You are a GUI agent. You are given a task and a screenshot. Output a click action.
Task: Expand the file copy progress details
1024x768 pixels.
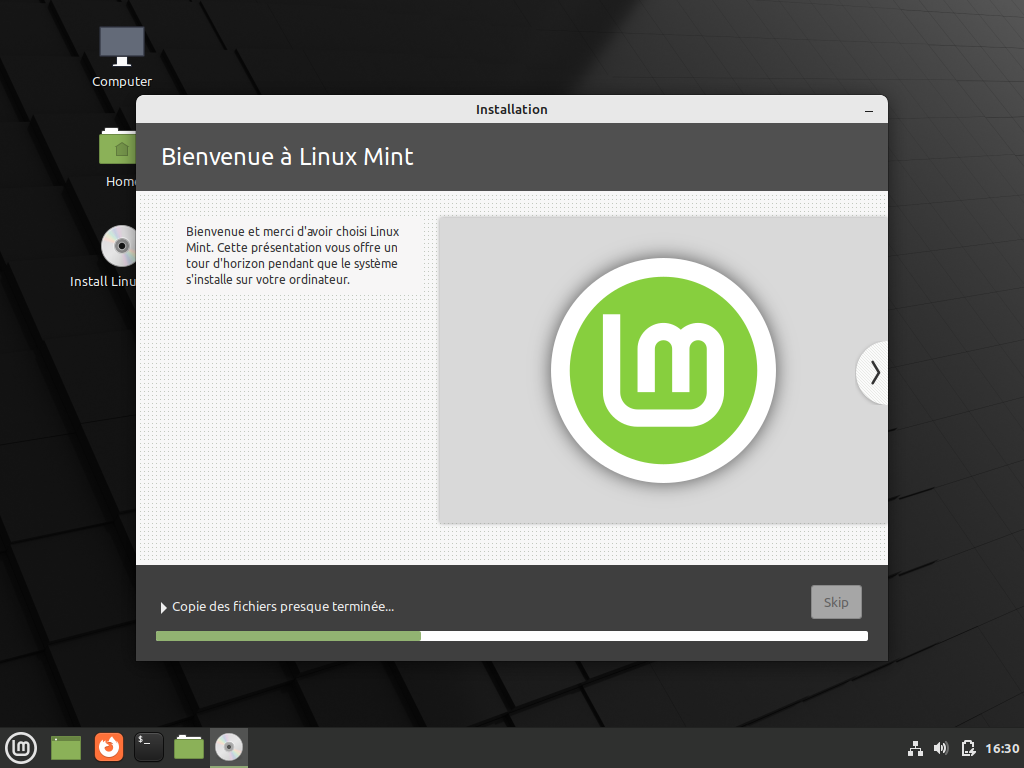pos(163,606)
